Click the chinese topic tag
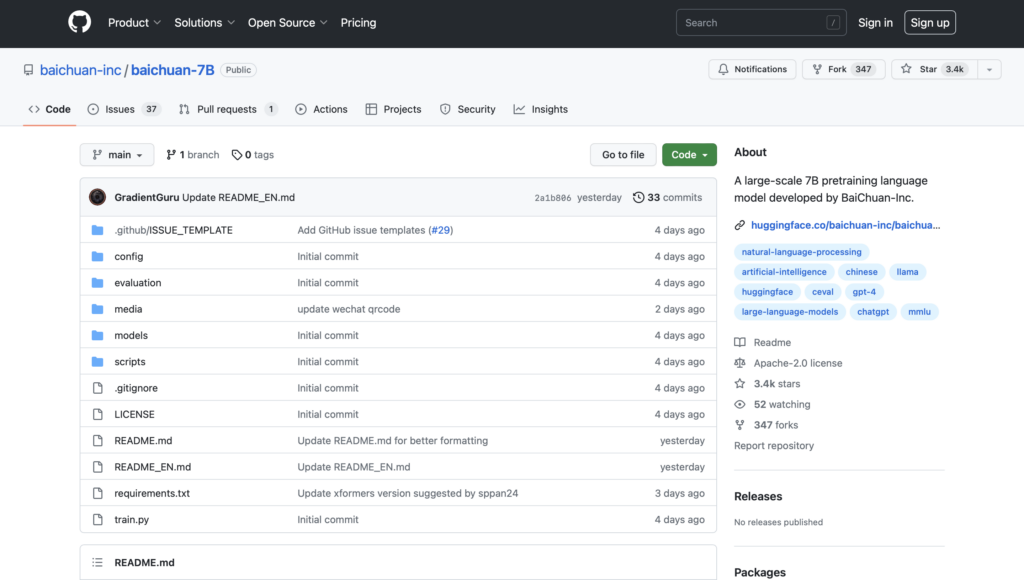Viewport: 1024px width, 580px height. tap(861, 272)
